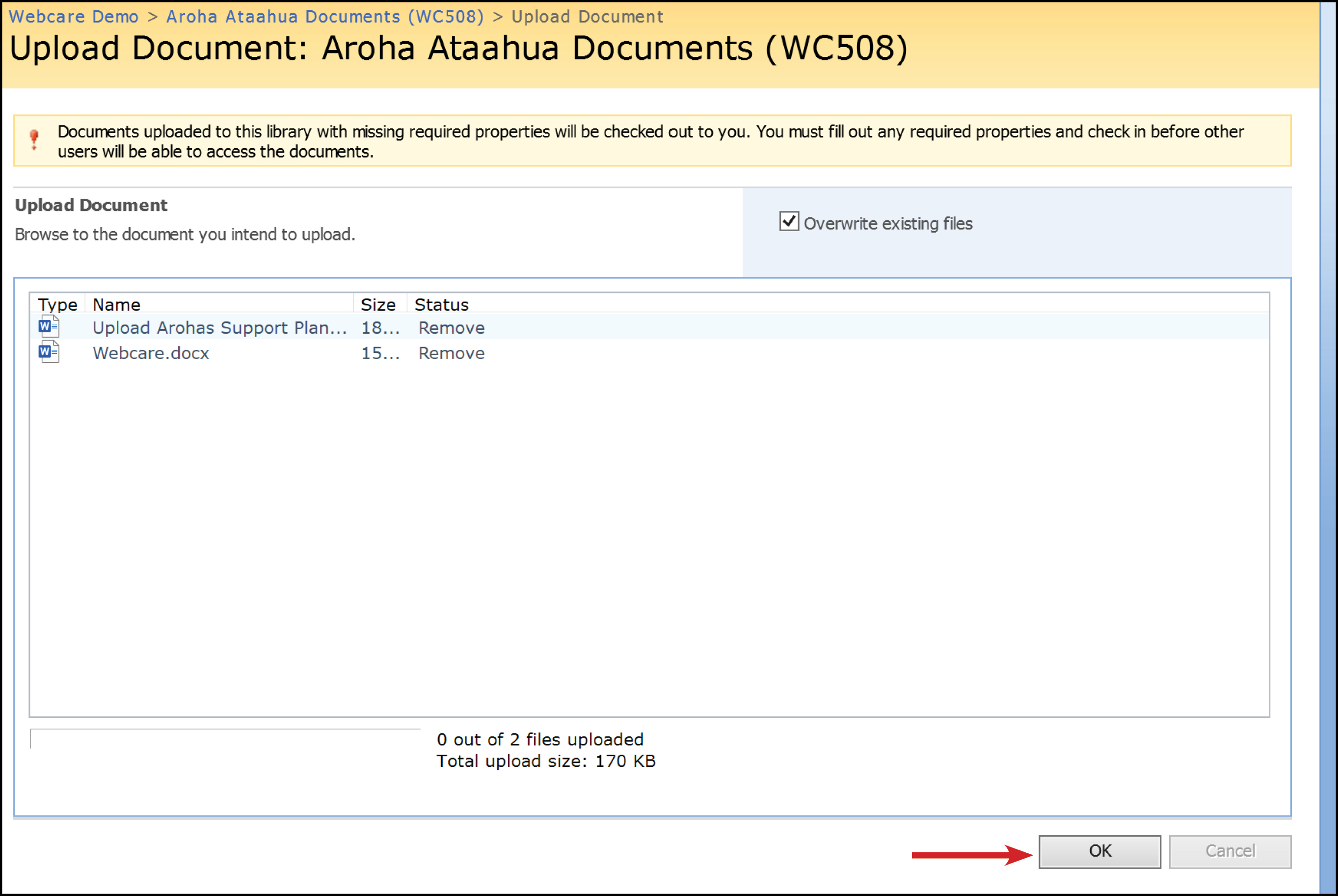
Task: Remove the Webcare.docx file
Action: (452, 353)
